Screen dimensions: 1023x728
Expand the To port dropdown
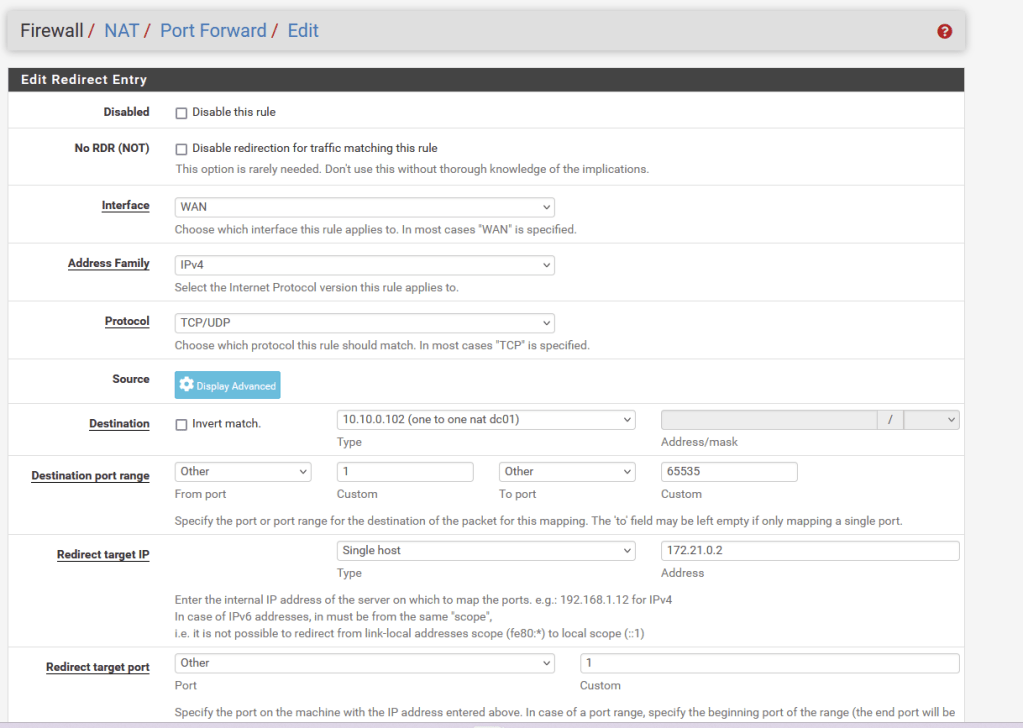point(567,471)
